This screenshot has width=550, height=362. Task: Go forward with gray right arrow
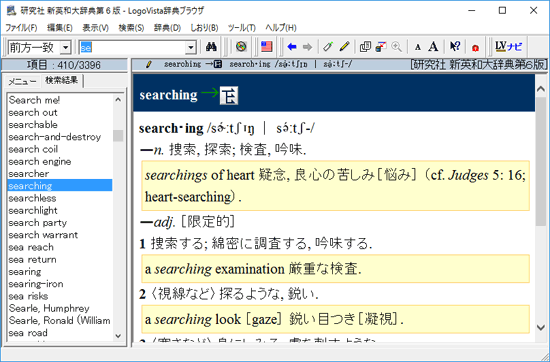coord(307,47)
